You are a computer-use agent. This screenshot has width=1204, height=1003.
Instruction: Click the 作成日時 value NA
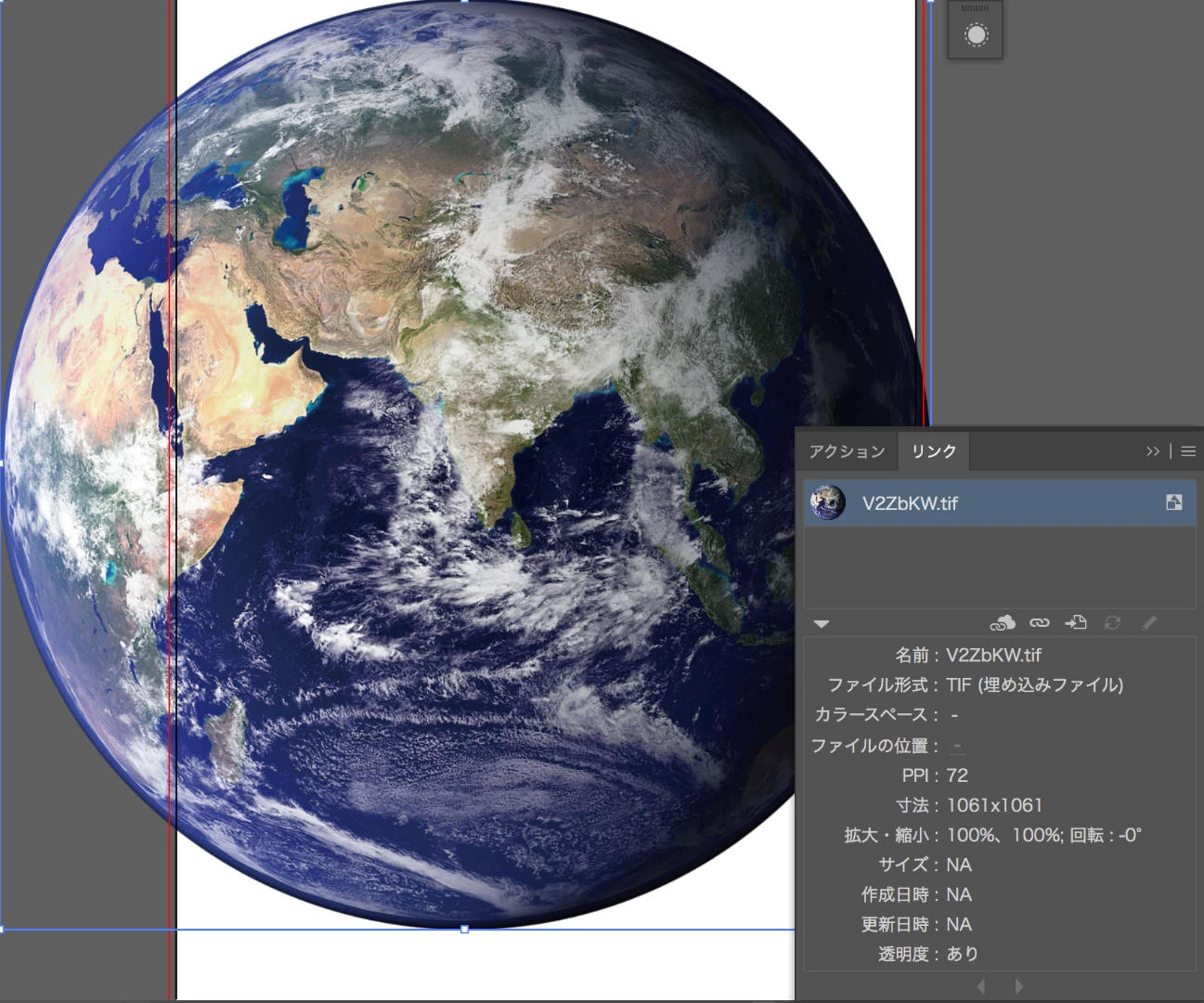pyautogui.click(x=959, y=894)
